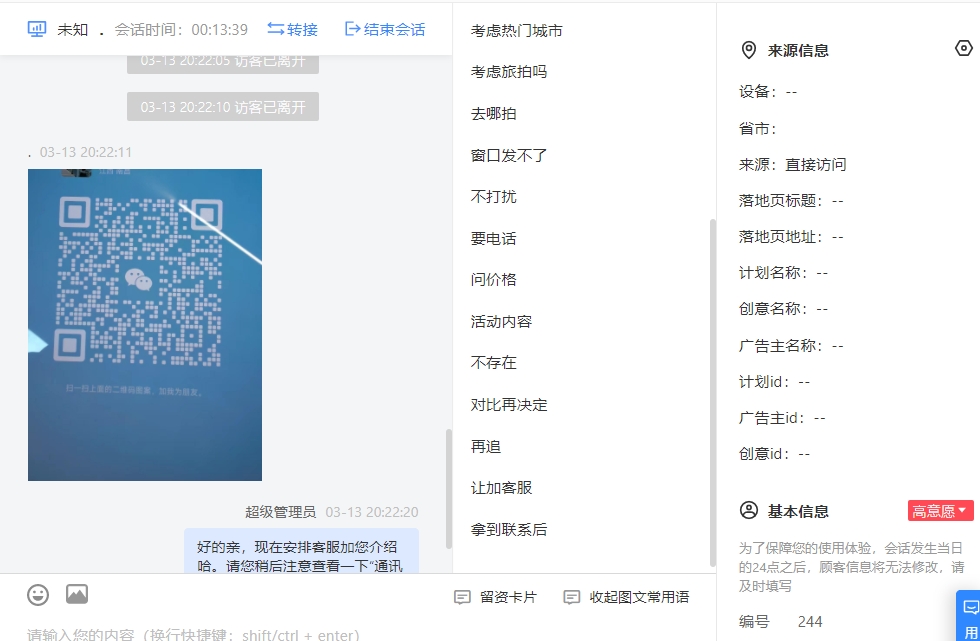Select quick phrase 不存在
Image resolution: width=980 pixels, height=641 pixels.
tap(493, 363)
